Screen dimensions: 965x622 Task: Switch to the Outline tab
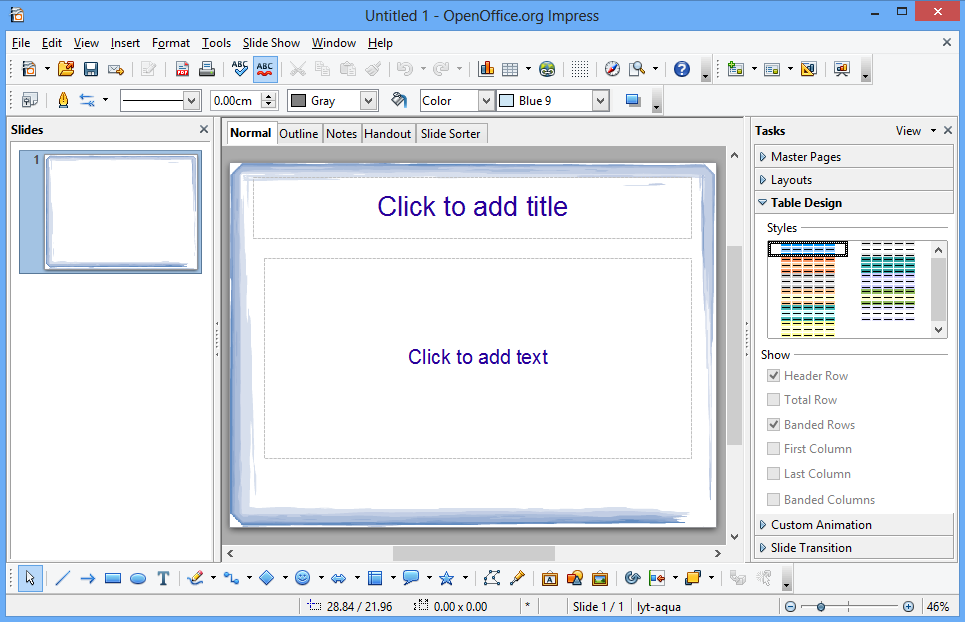point(298,133)
